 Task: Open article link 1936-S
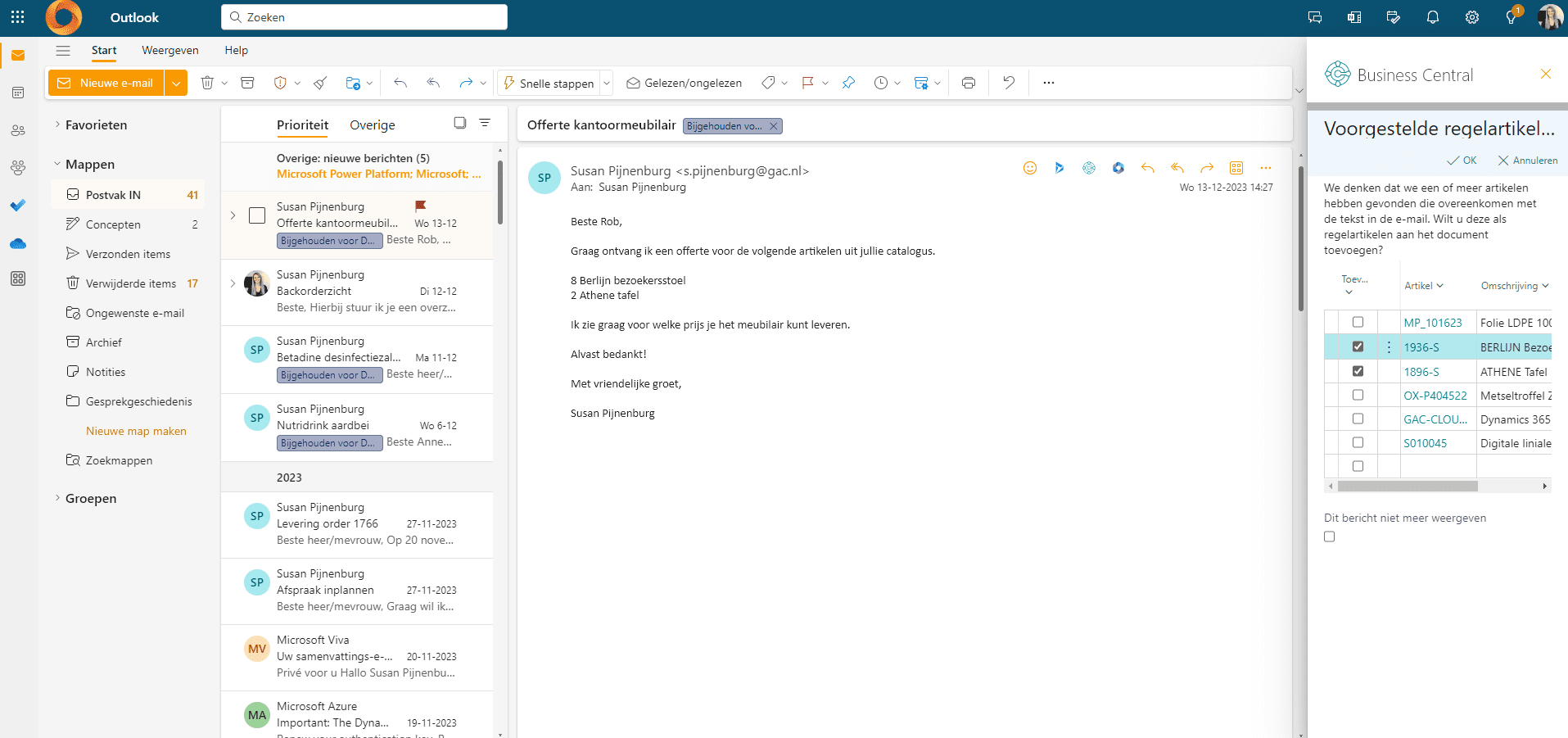[x=1421, y=347]
